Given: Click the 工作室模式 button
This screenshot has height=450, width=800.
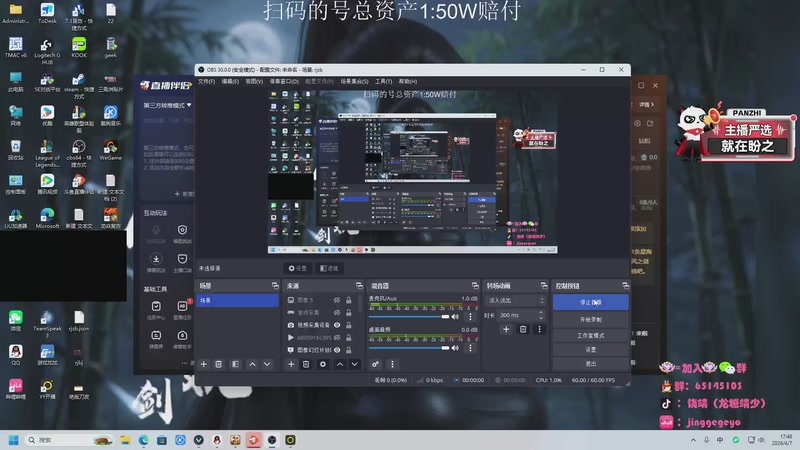Looking at the screenshot, I should 591,335.
